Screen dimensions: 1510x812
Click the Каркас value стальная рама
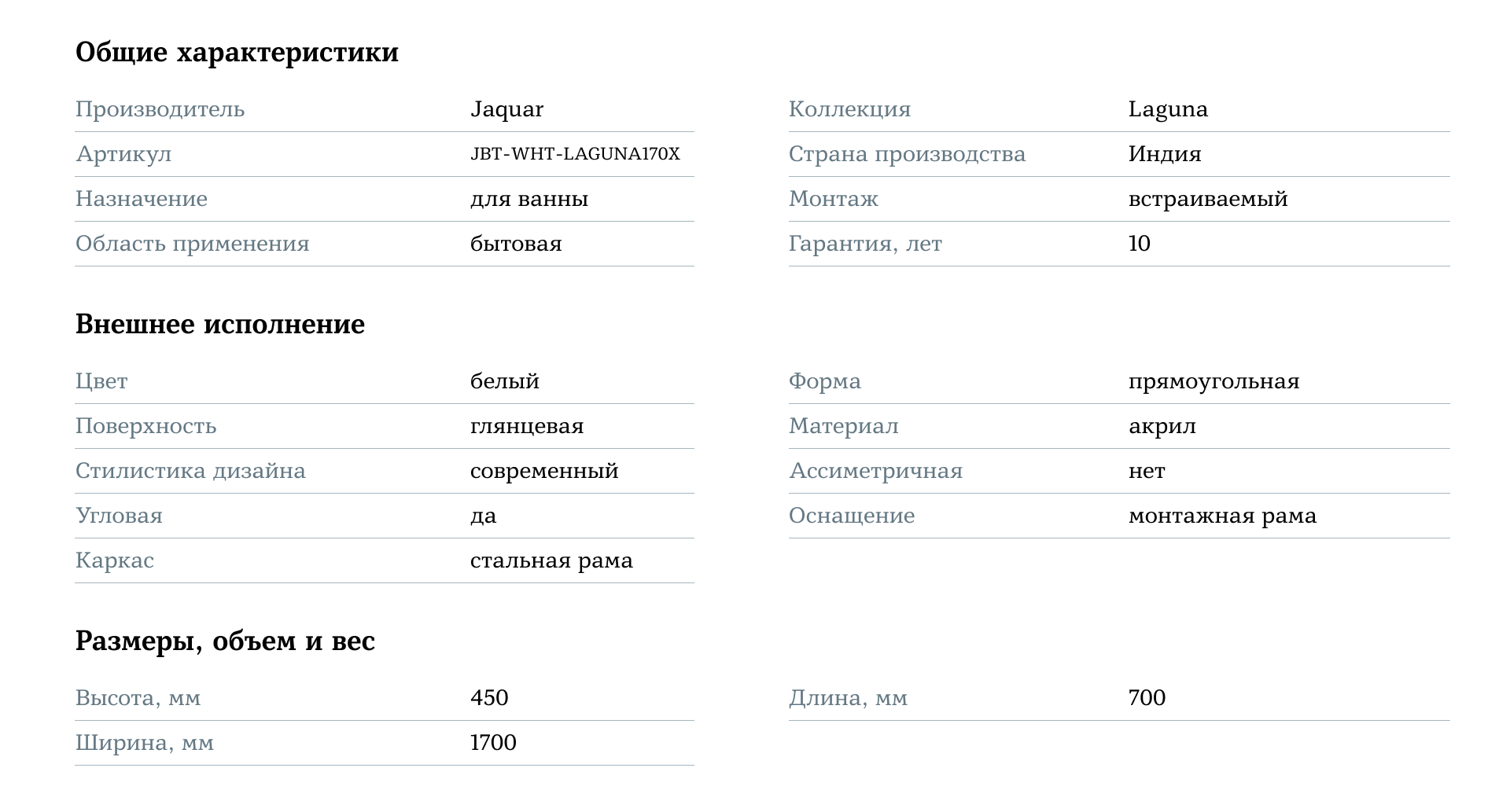tap(551, 561)
